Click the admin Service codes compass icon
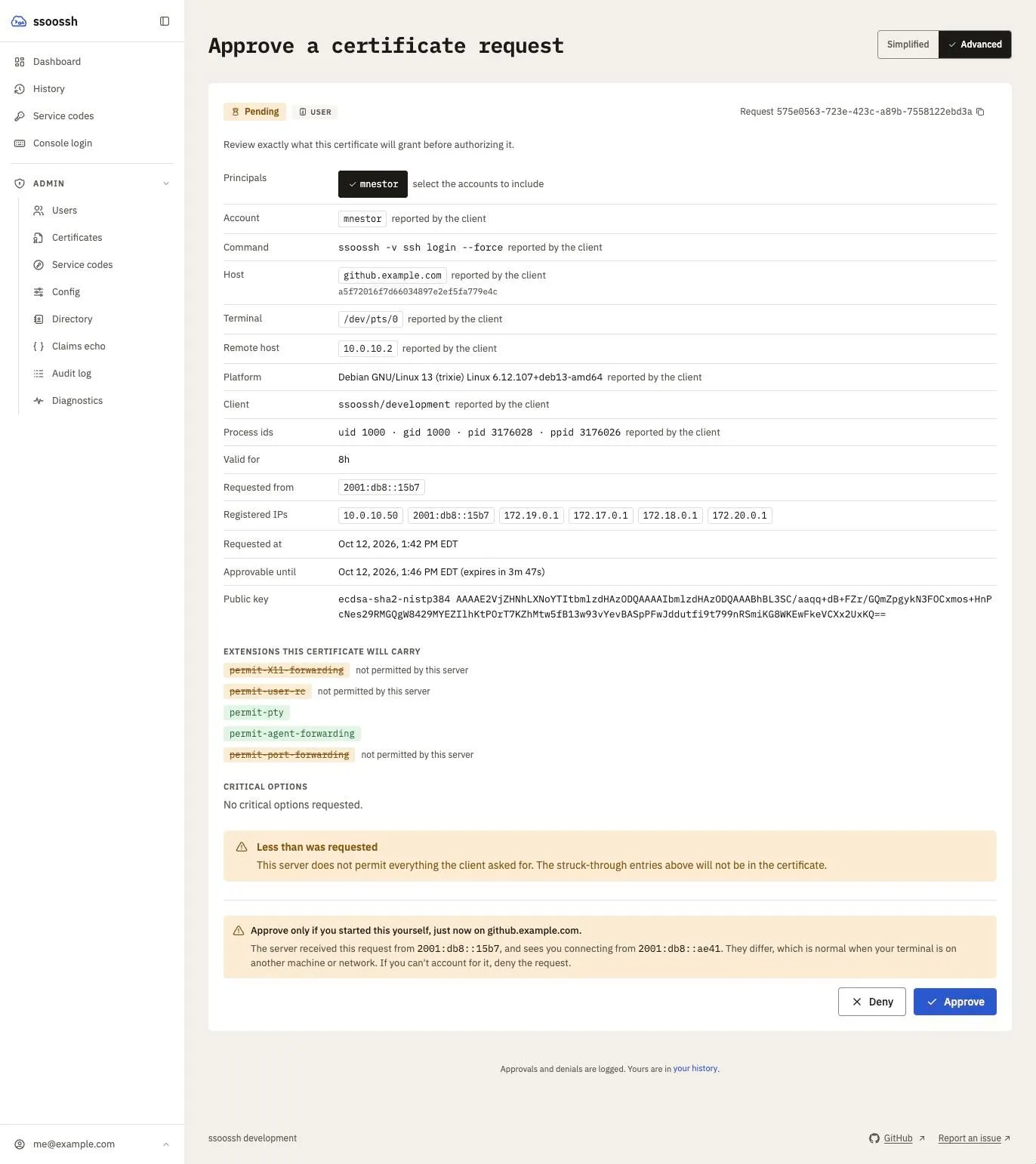 39,265
